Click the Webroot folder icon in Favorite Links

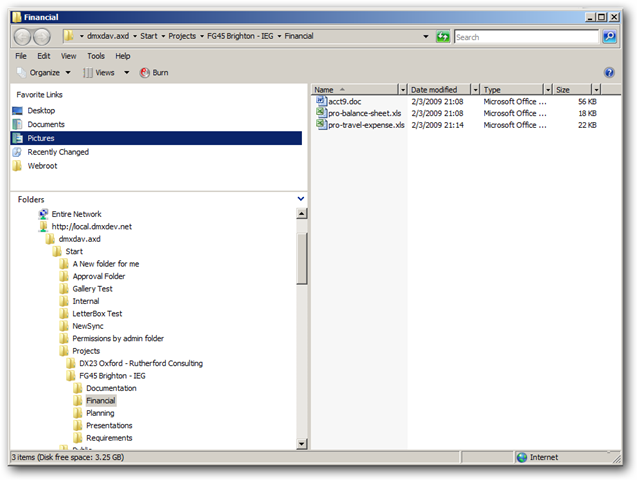tap(17, 166)
